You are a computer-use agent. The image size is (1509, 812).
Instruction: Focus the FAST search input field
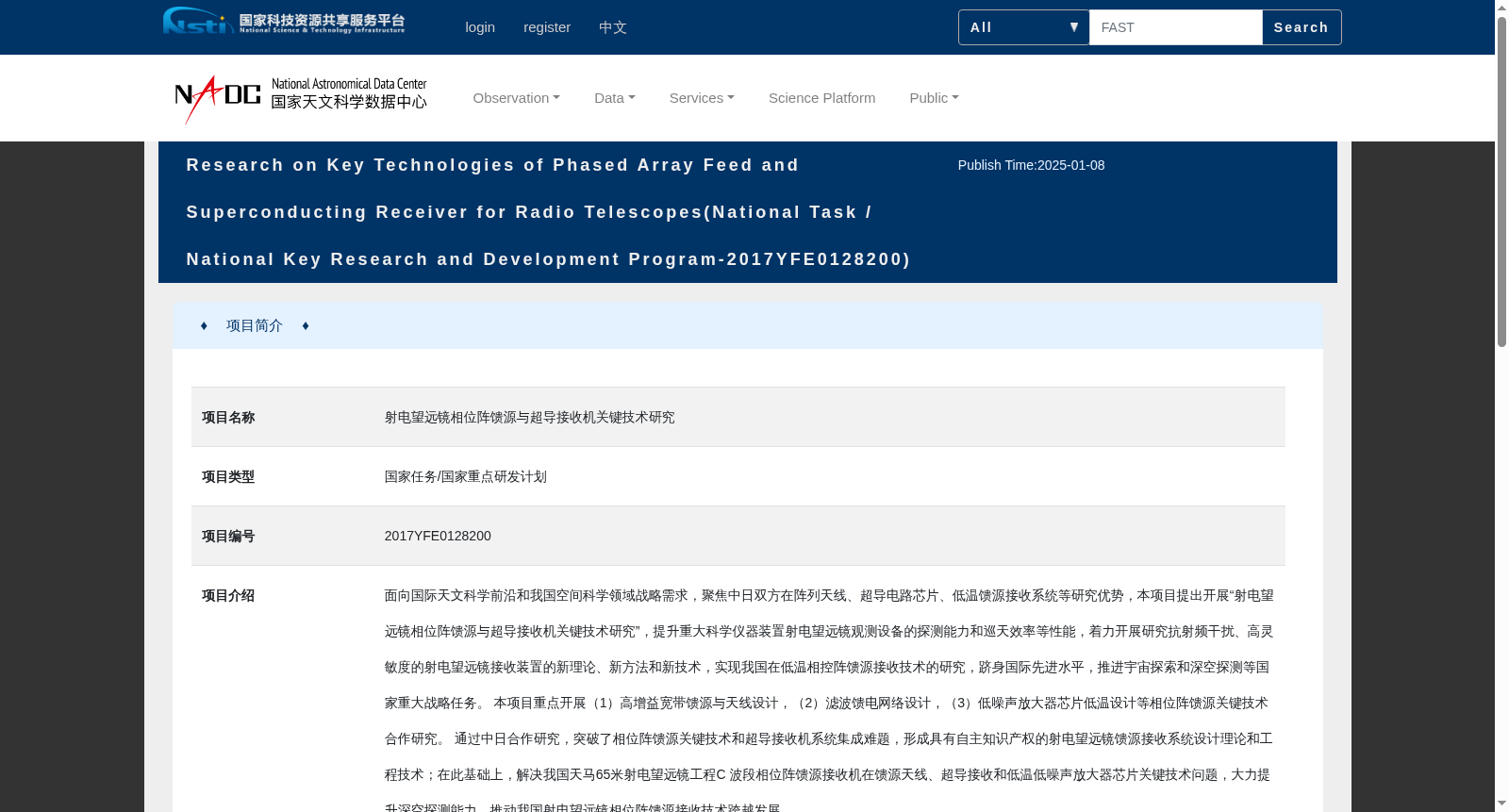tap(1176, 27)
